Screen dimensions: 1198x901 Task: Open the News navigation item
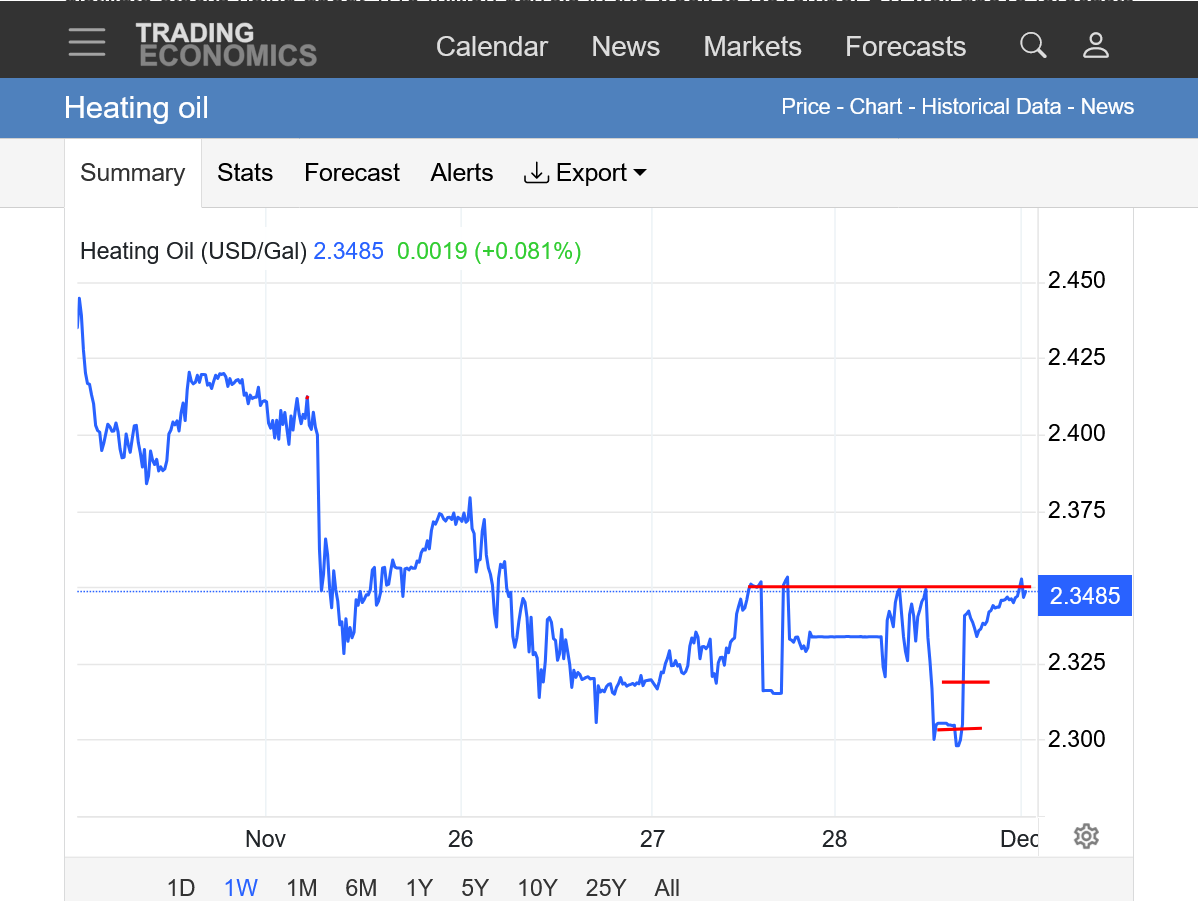(625, 47)
